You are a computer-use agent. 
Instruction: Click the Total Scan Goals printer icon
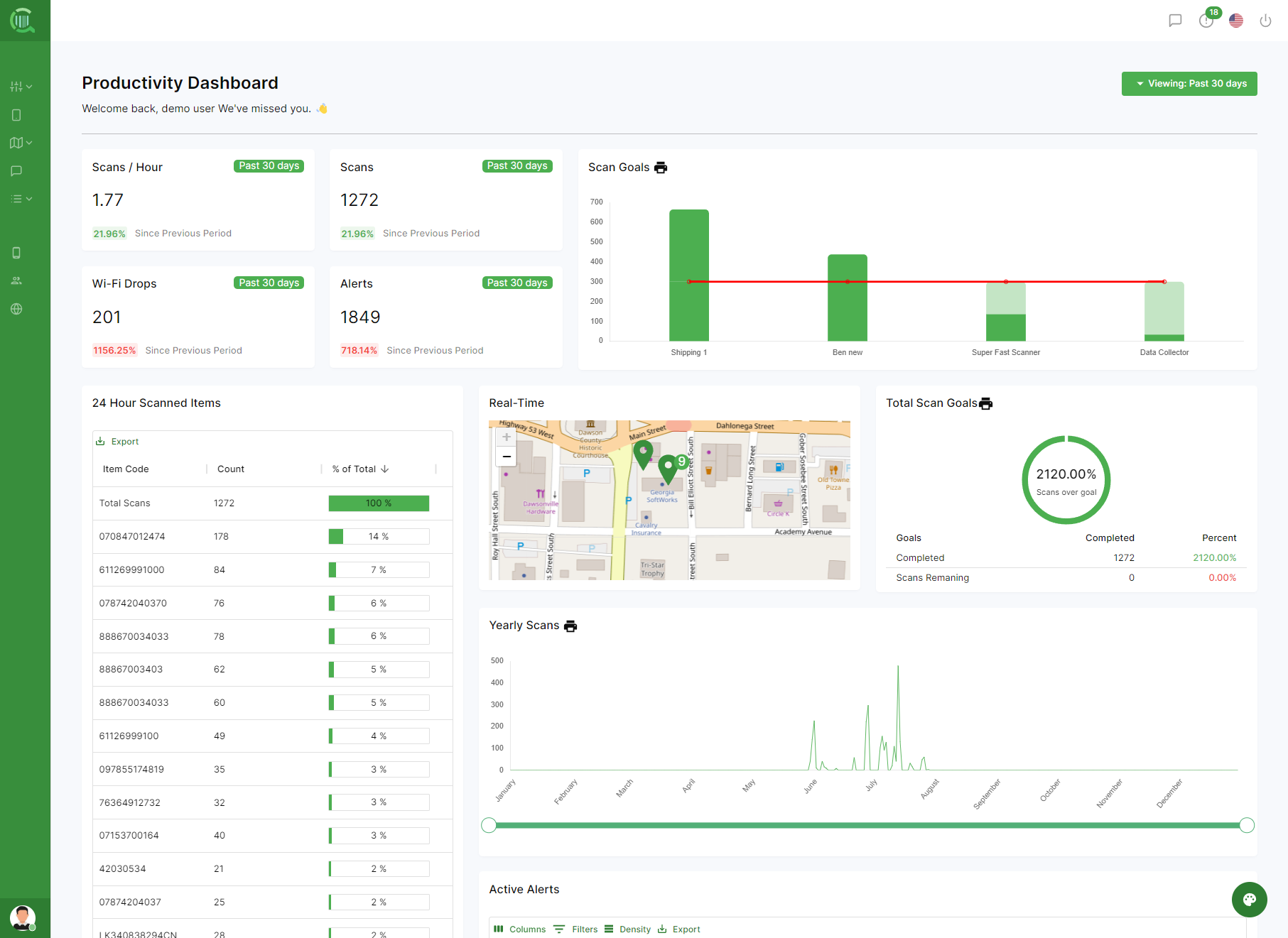(x=985, y=403)
